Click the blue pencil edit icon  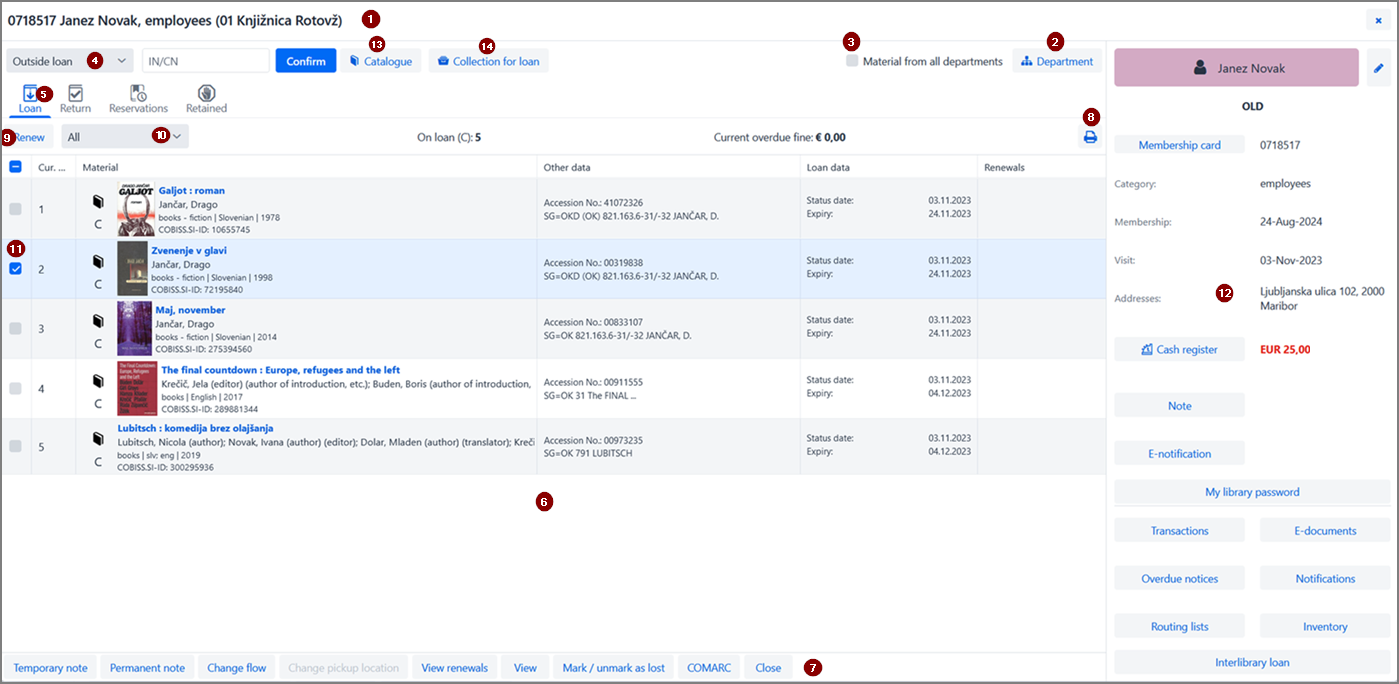click(1378, 67)
